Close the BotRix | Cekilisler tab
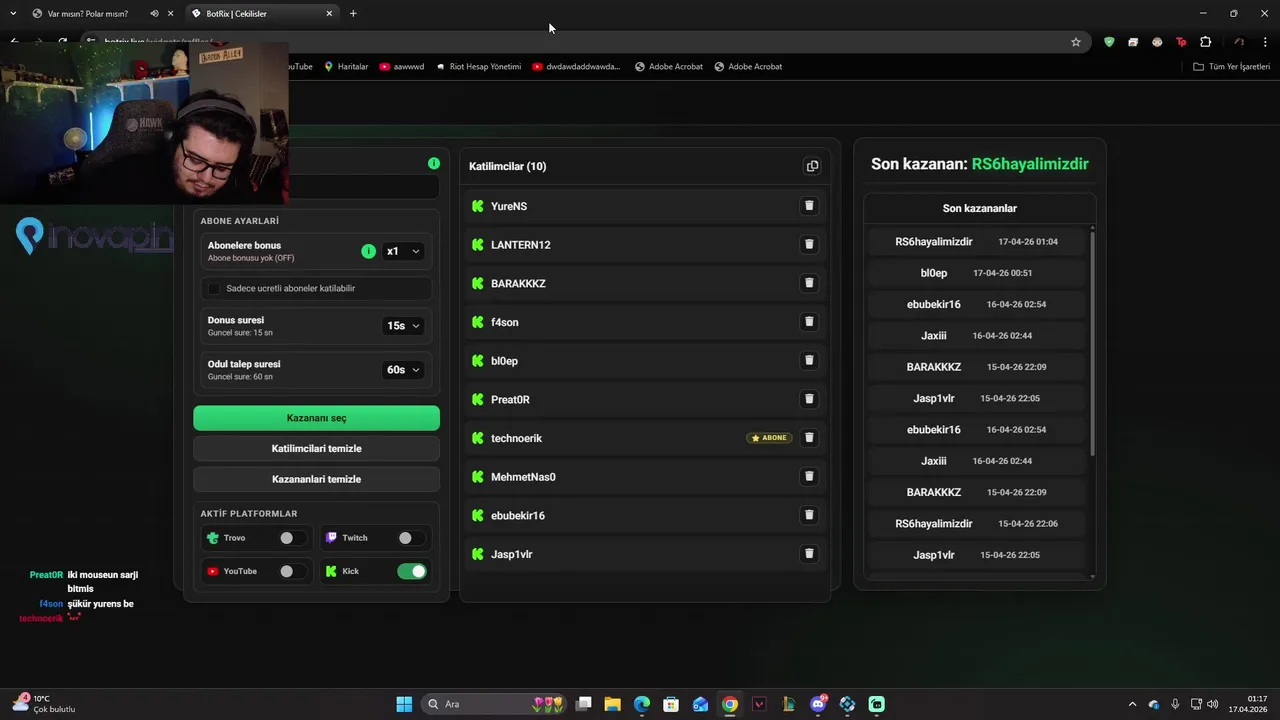The image size is (1280, 720). click(329, 14)
